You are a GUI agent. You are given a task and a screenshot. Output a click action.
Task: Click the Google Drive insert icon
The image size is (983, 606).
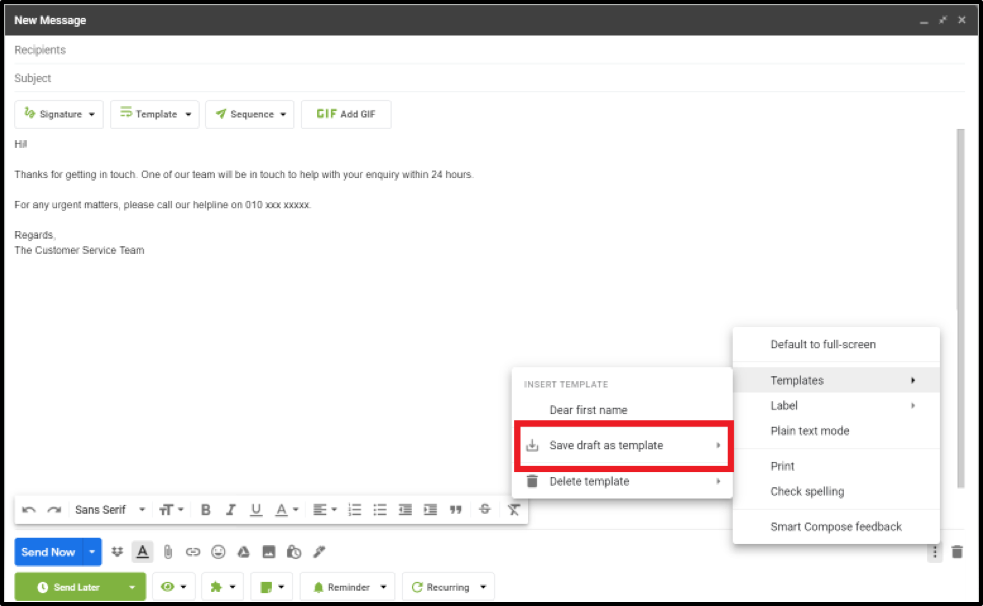[x=243, y=552]
